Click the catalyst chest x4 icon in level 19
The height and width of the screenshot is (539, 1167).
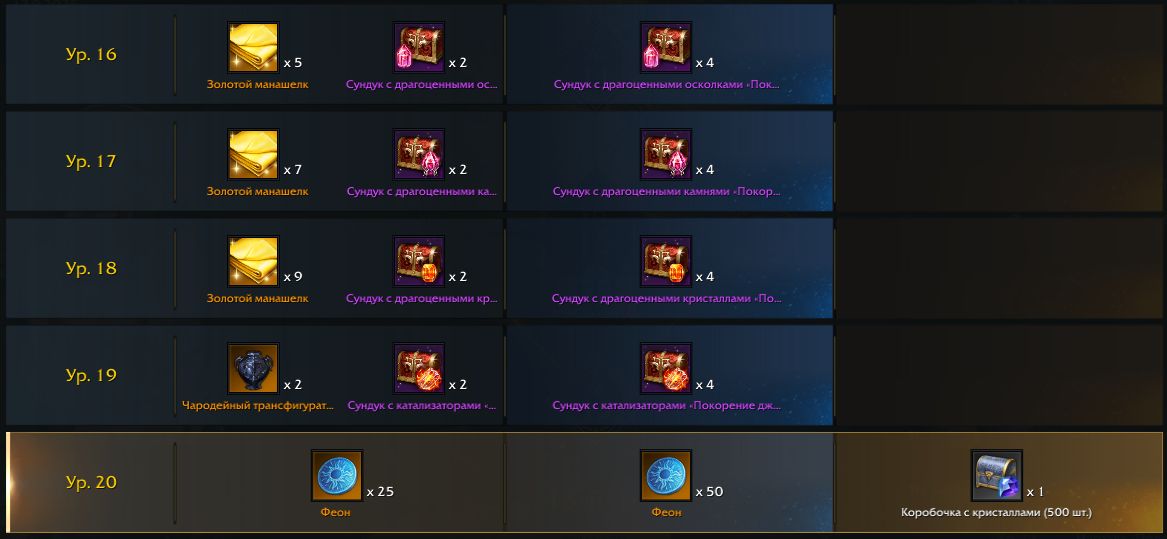point(666,369)
